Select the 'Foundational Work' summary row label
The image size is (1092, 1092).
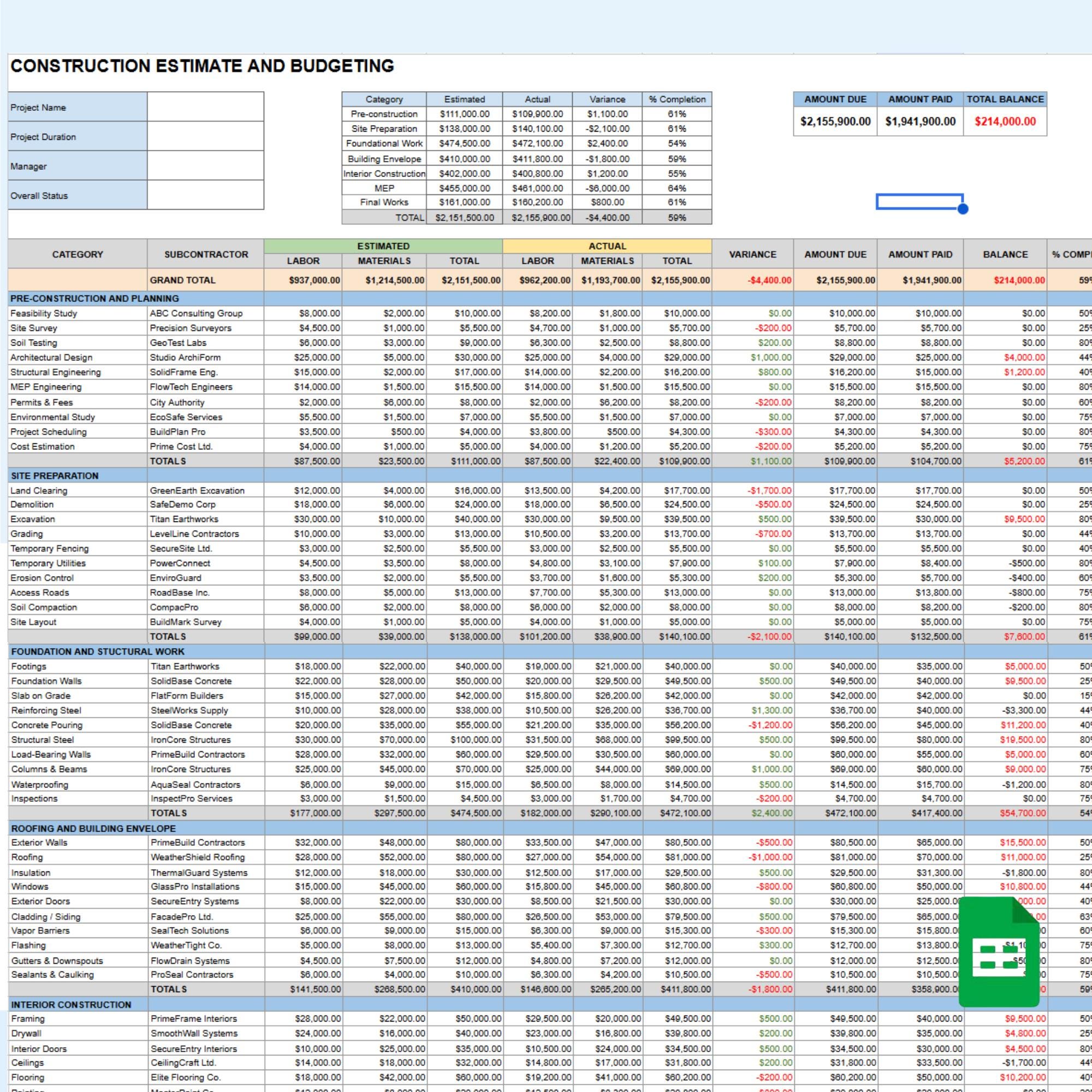[384, 144]
